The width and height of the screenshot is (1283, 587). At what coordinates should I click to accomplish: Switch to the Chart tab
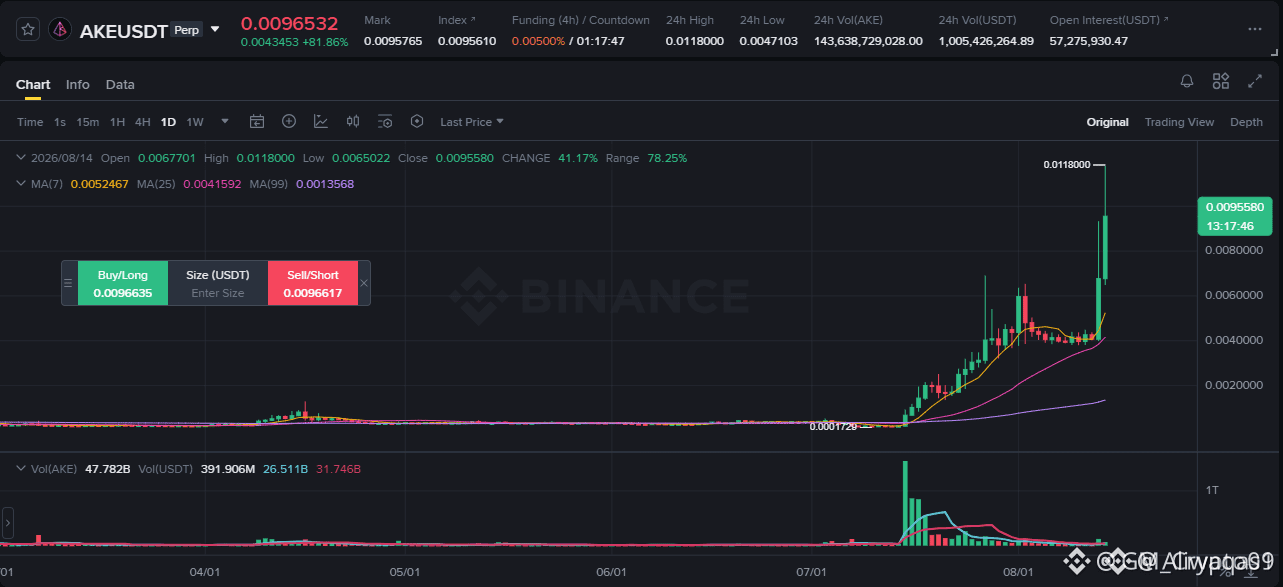[33, 85]
